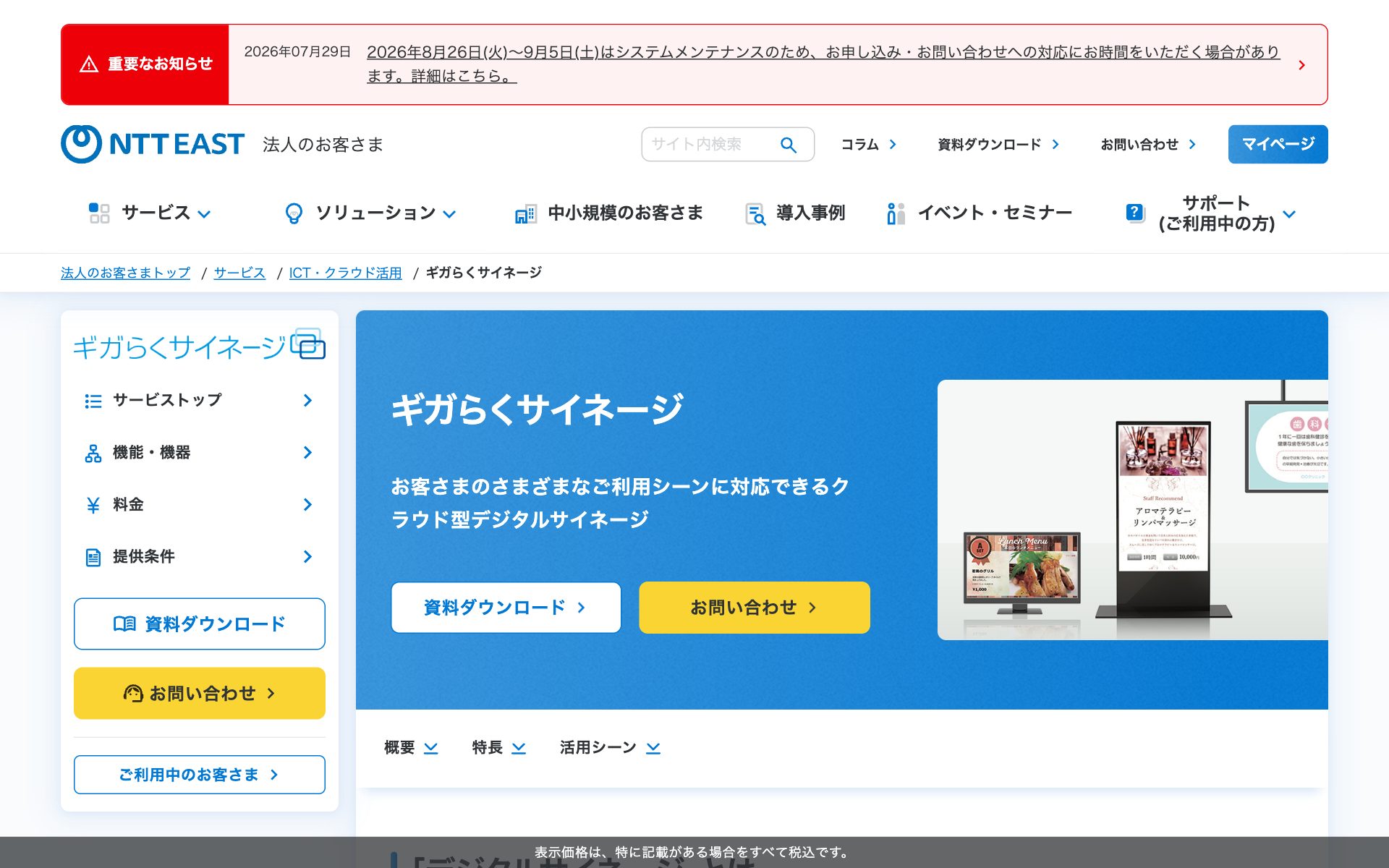Viewport: 1389px width, 868px height.
Task: Click the イベント・セミナー people icon
Action: point(896,213)
